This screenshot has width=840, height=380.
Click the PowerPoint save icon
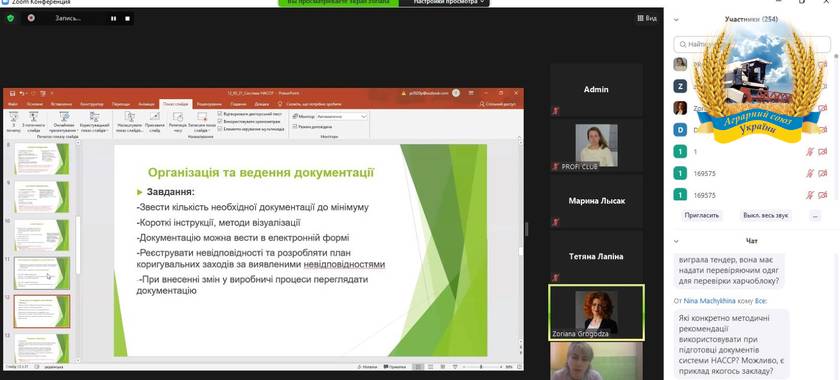click(x=12, y=93)
